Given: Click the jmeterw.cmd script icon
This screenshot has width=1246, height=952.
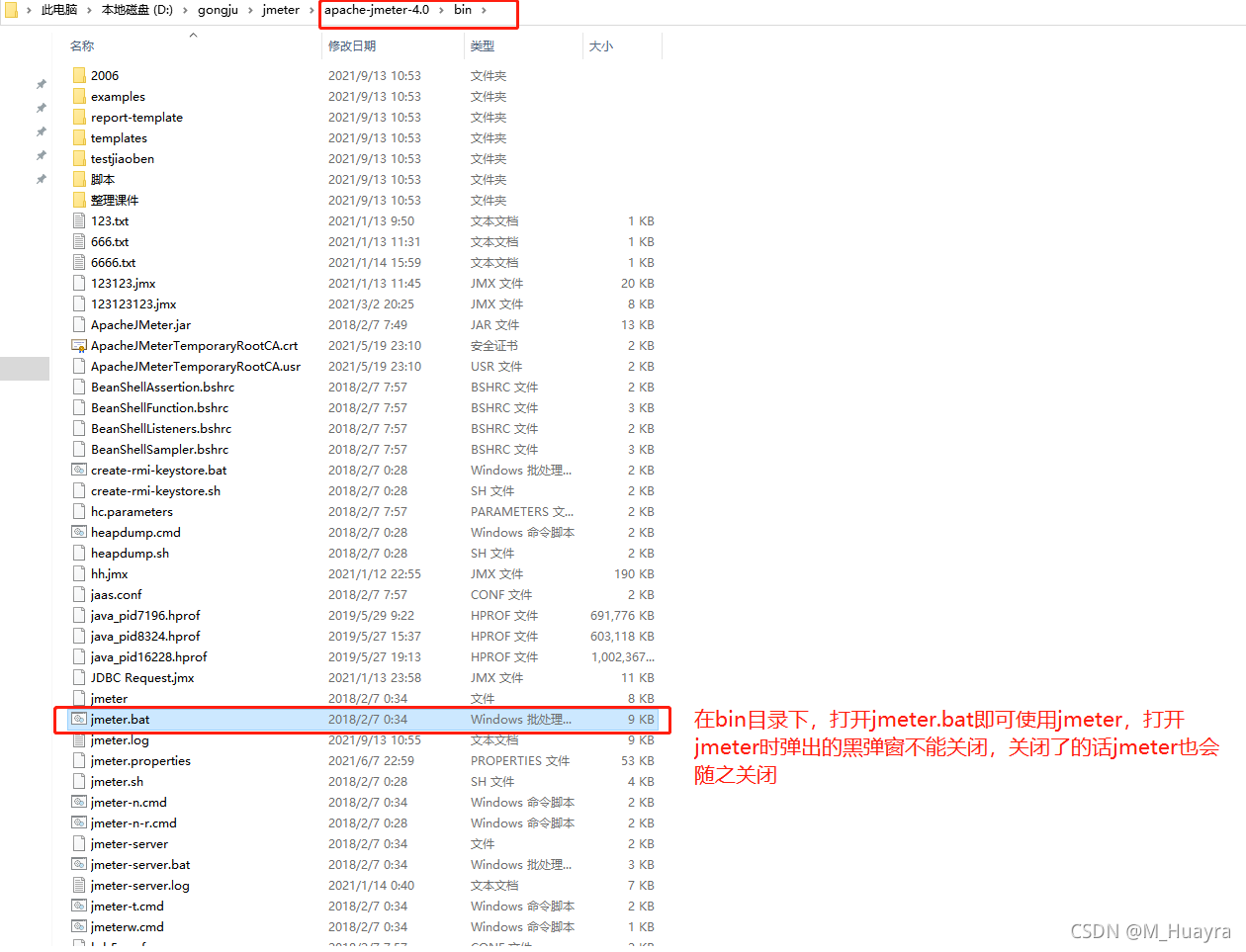Looking at the screenshot, I should tap(79, 926).
